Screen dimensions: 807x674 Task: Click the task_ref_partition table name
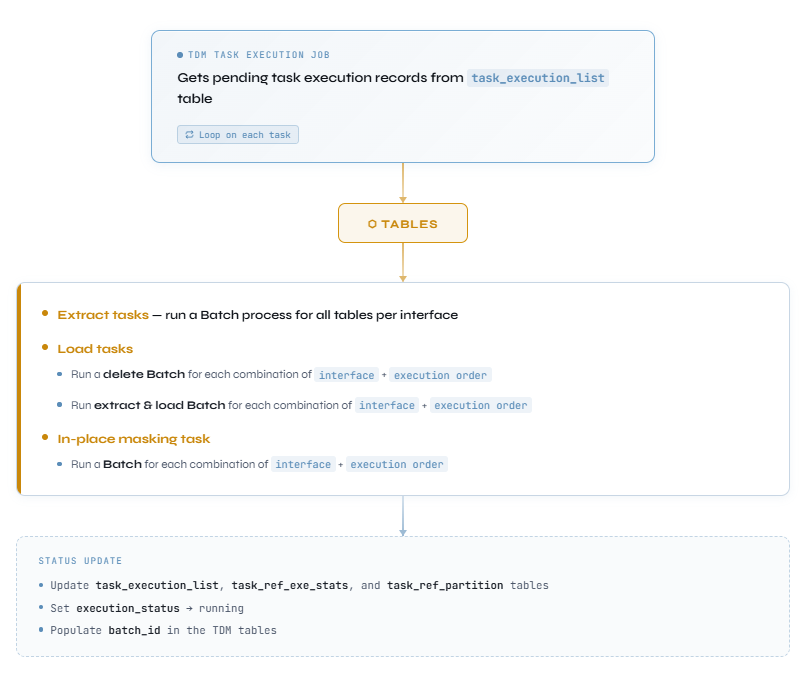445,586
